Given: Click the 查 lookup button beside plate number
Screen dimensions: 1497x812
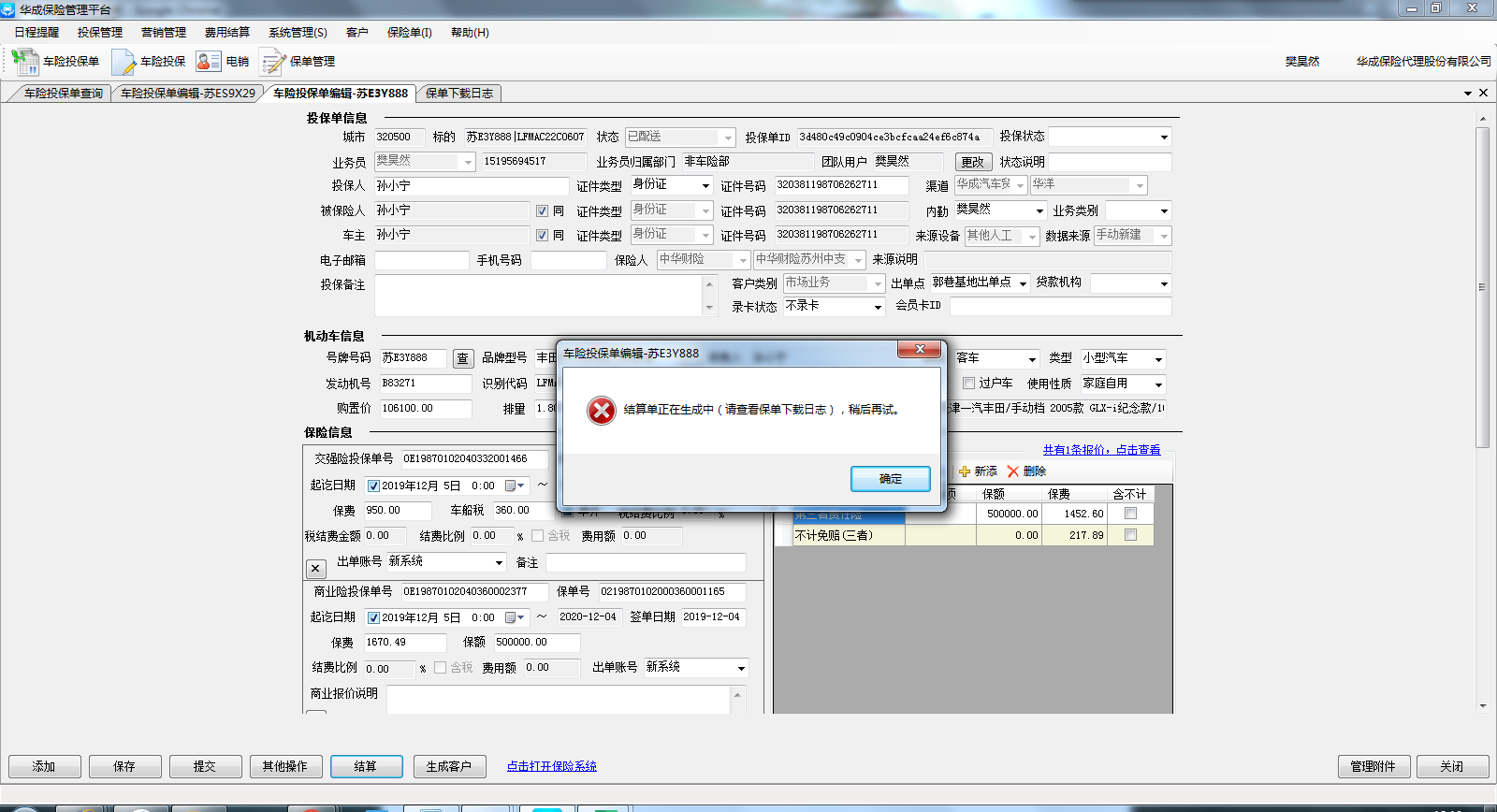Looking at the screenshot, I should click(463, 358).
